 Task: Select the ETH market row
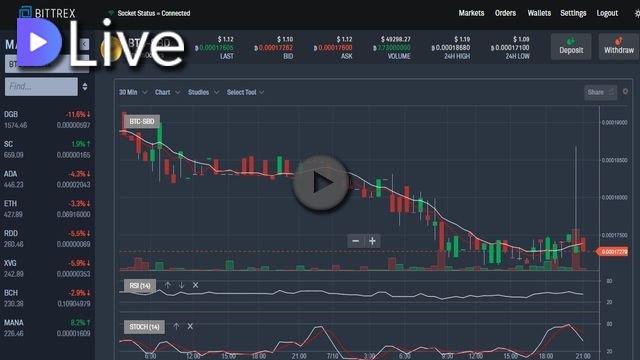47,209
